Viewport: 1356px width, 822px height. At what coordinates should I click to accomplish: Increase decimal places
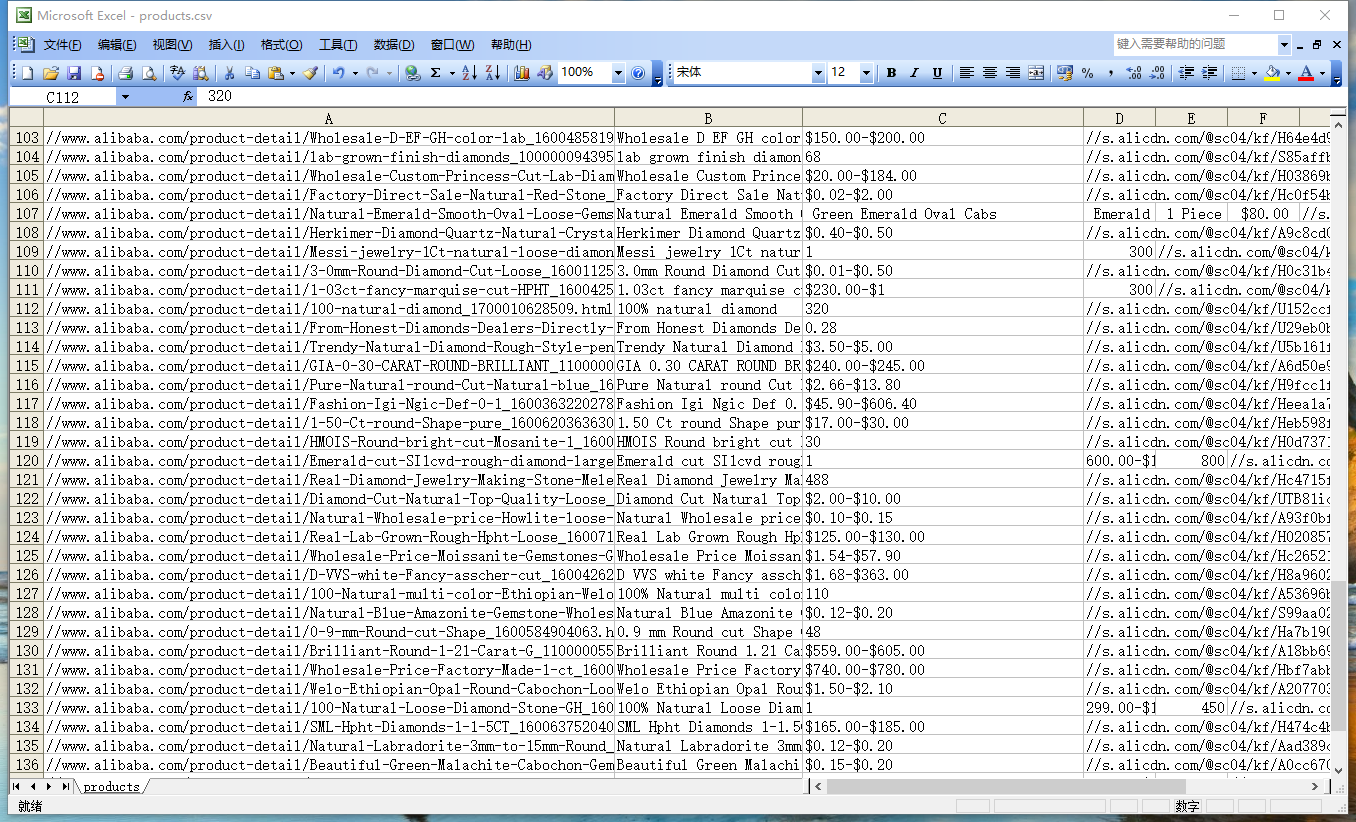[1134, 73]
